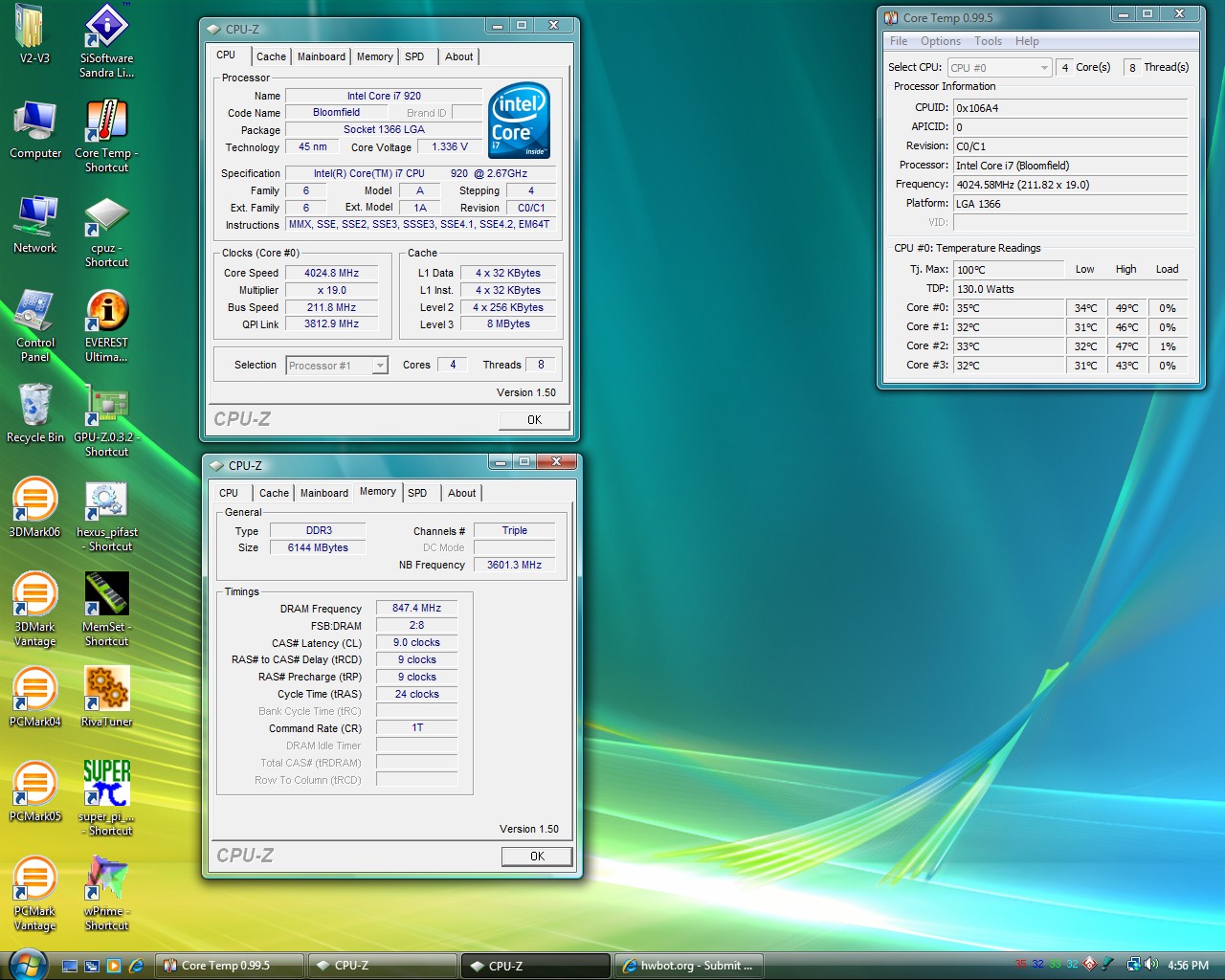
Task: Open About tab in top CPU-Z window
Action: [x=459, y=56]
